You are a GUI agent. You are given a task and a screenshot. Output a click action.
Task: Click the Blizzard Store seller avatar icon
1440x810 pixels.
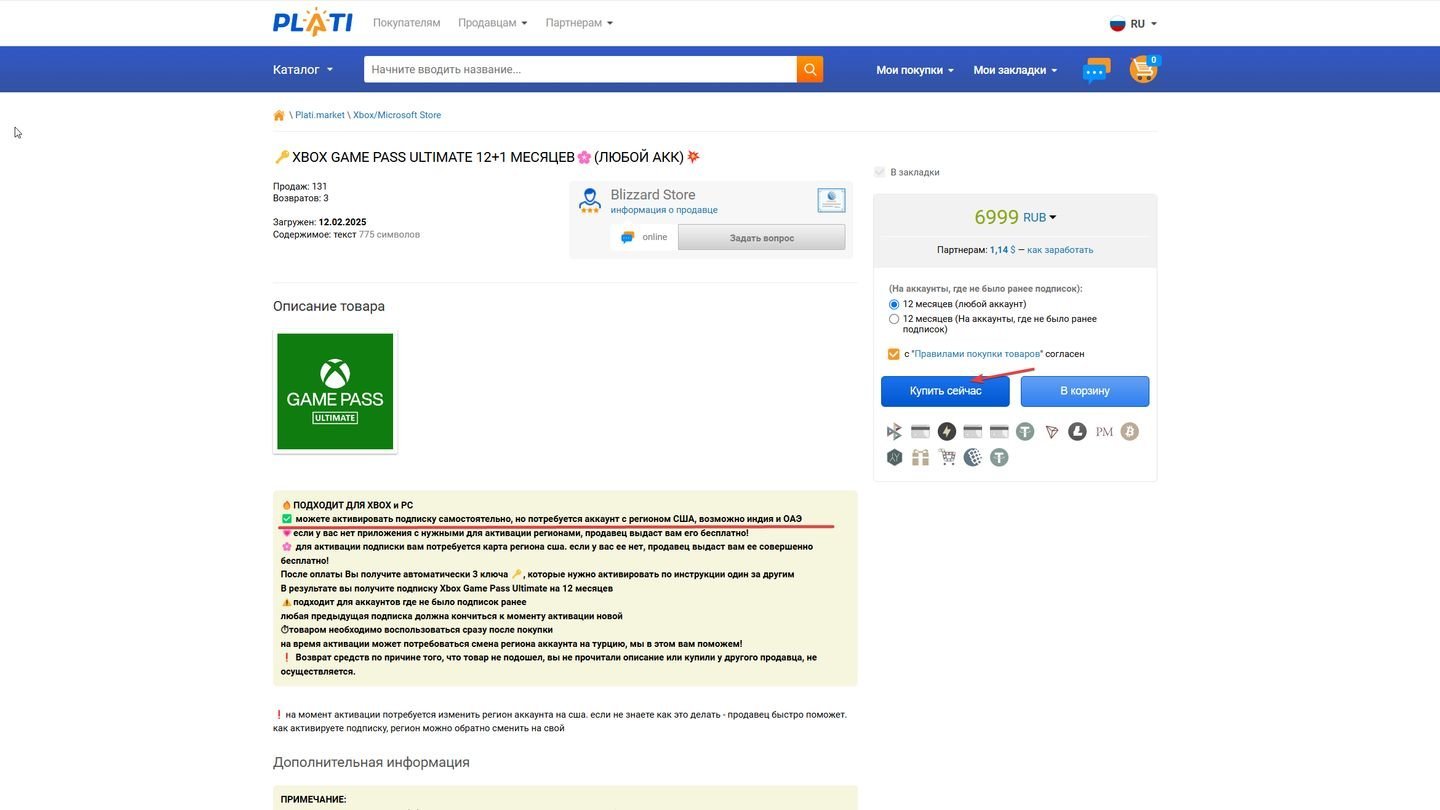(590, 200)
